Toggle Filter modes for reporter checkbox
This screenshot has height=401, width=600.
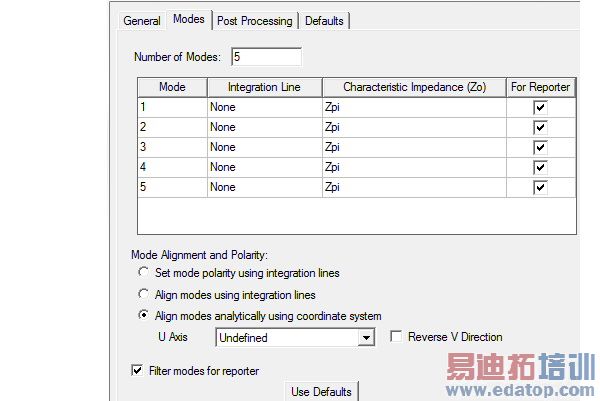point(137,371)
